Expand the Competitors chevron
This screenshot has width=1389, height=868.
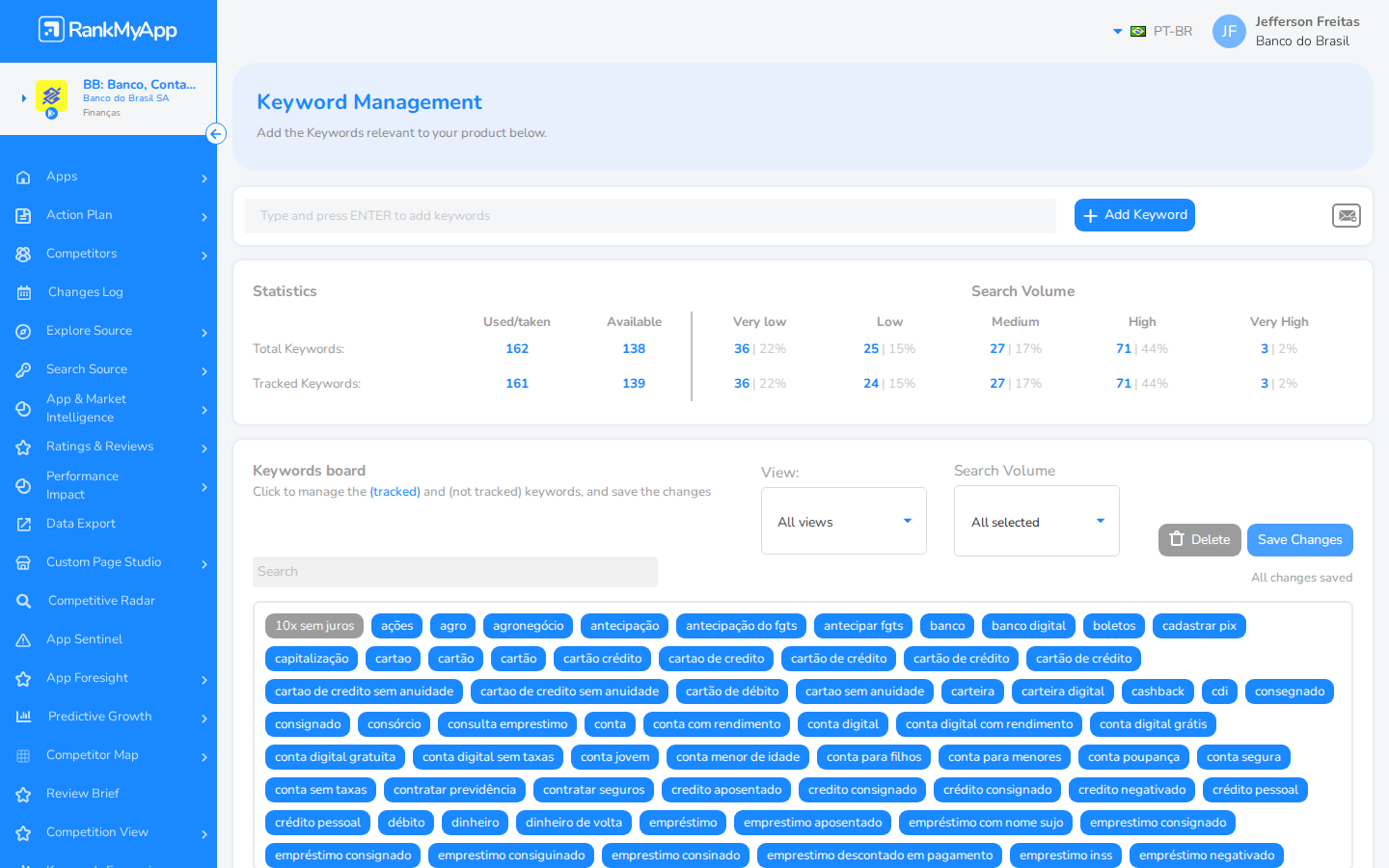[204, 256]
